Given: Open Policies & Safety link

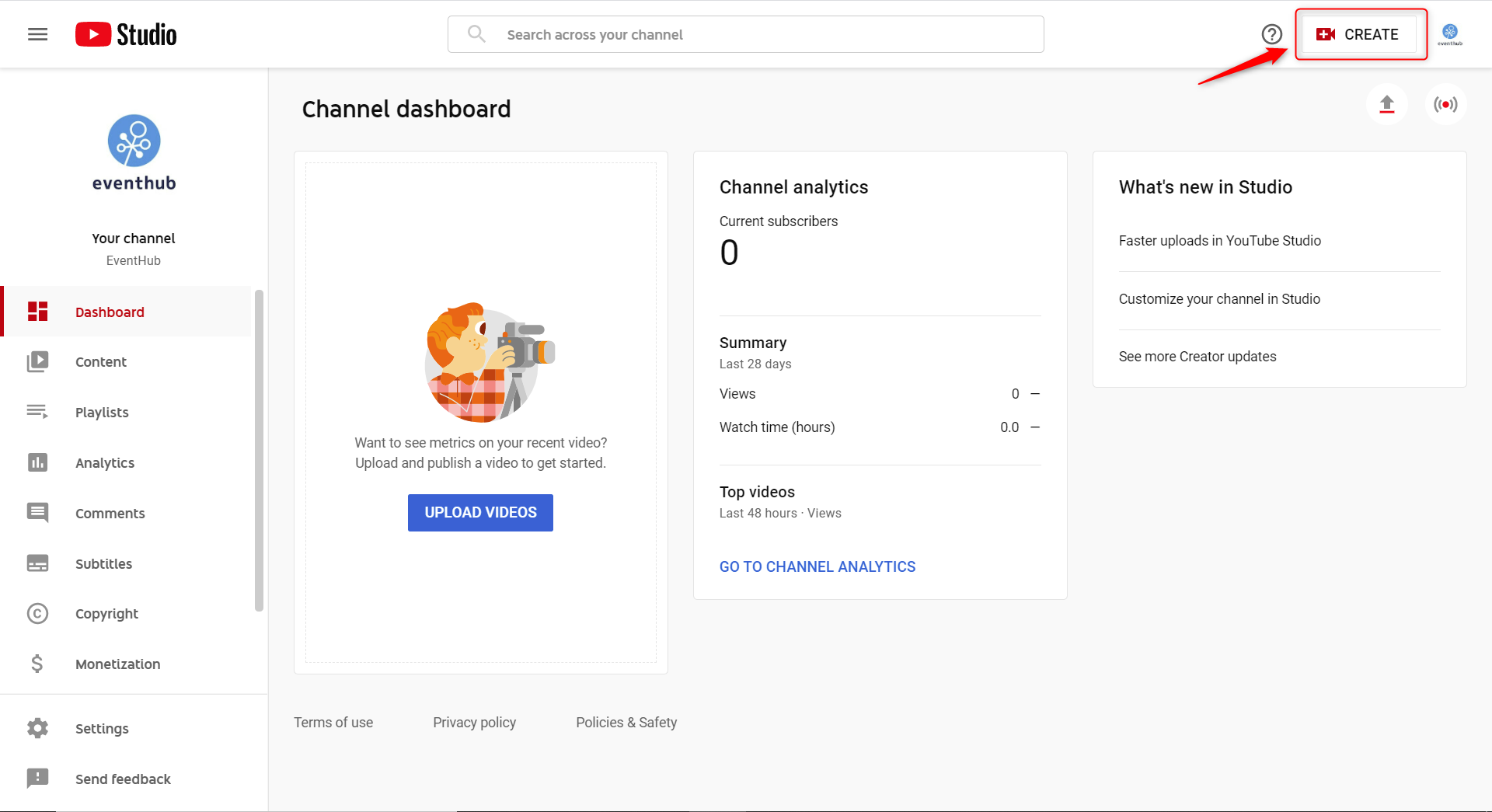Looking at the screenshot, I should [626, 723].
